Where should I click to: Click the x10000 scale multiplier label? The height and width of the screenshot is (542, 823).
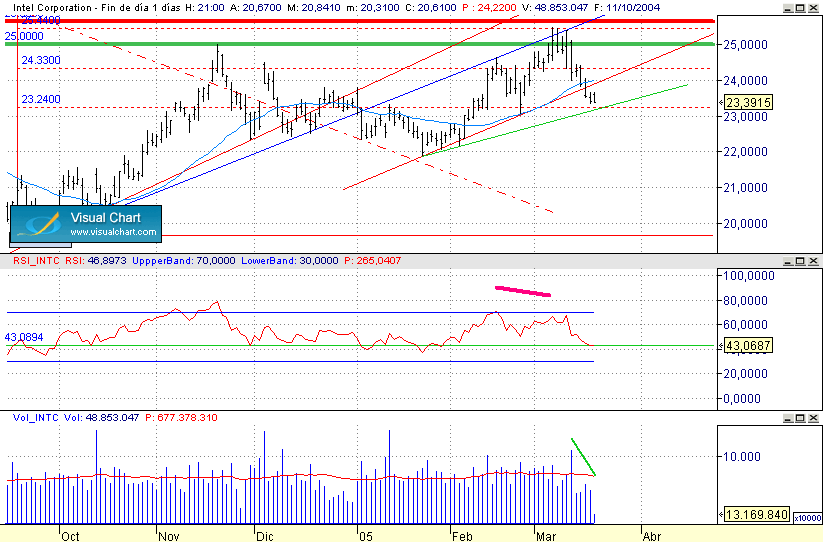807,518
